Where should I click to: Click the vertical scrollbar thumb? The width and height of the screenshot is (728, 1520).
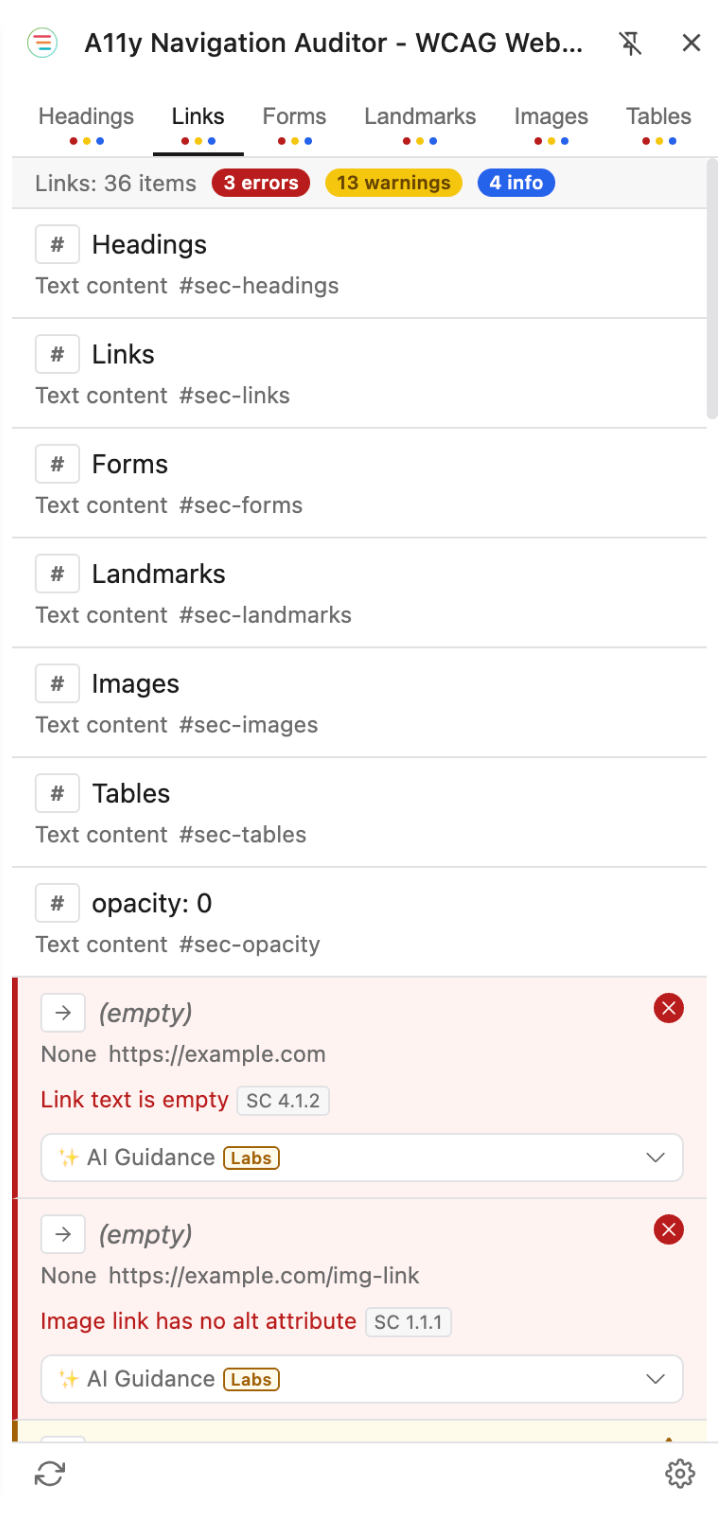point(712,288)
